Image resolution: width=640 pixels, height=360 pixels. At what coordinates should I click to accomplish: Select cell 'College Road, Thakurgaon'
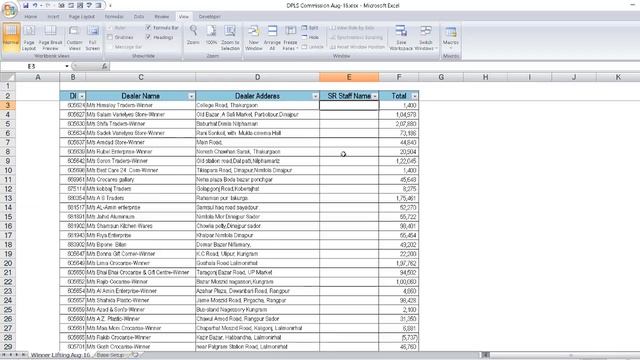258,105
